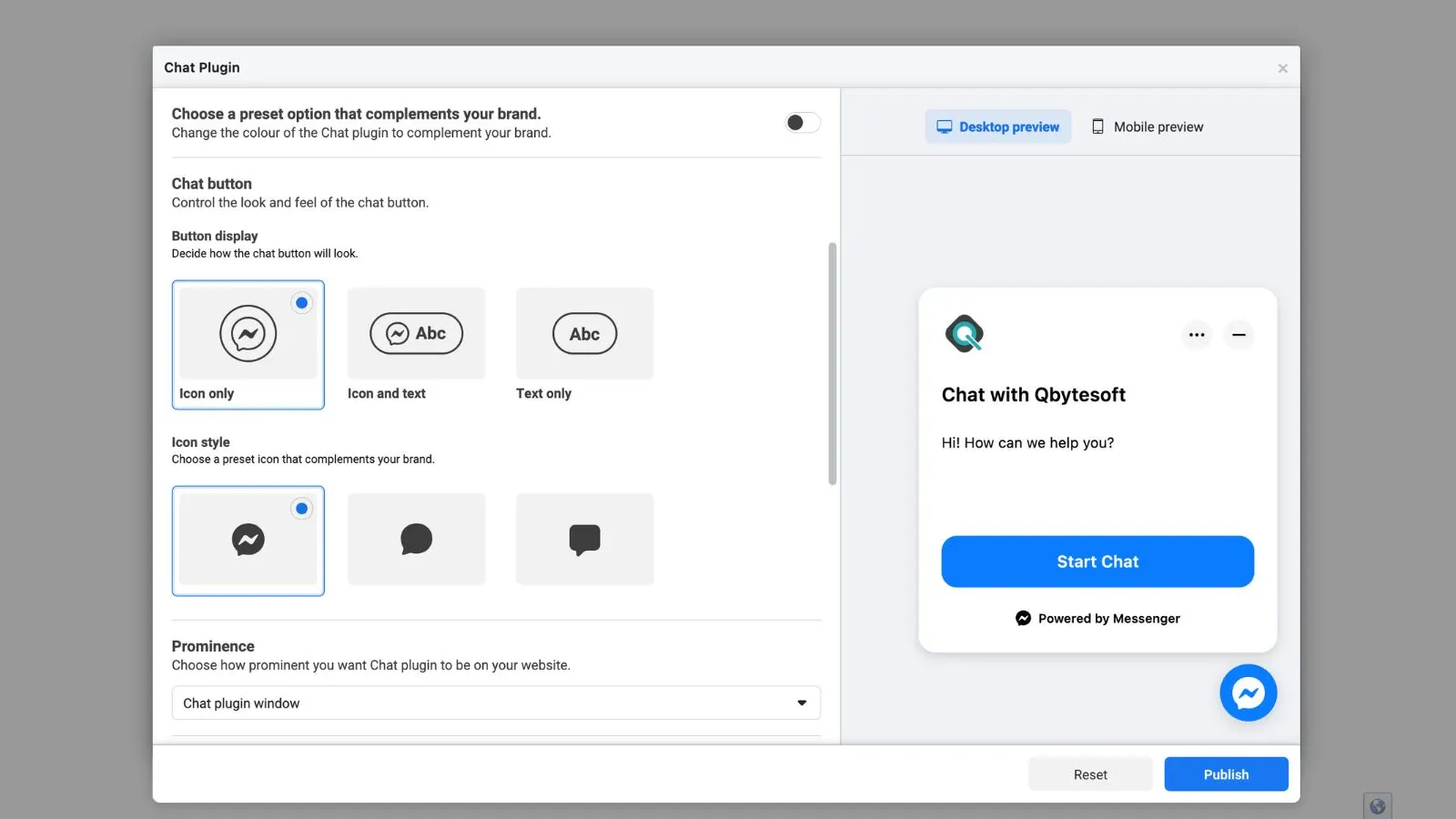Click the Start Chat button in preview
1456x819 pixels.
[x=1097, y=561]
